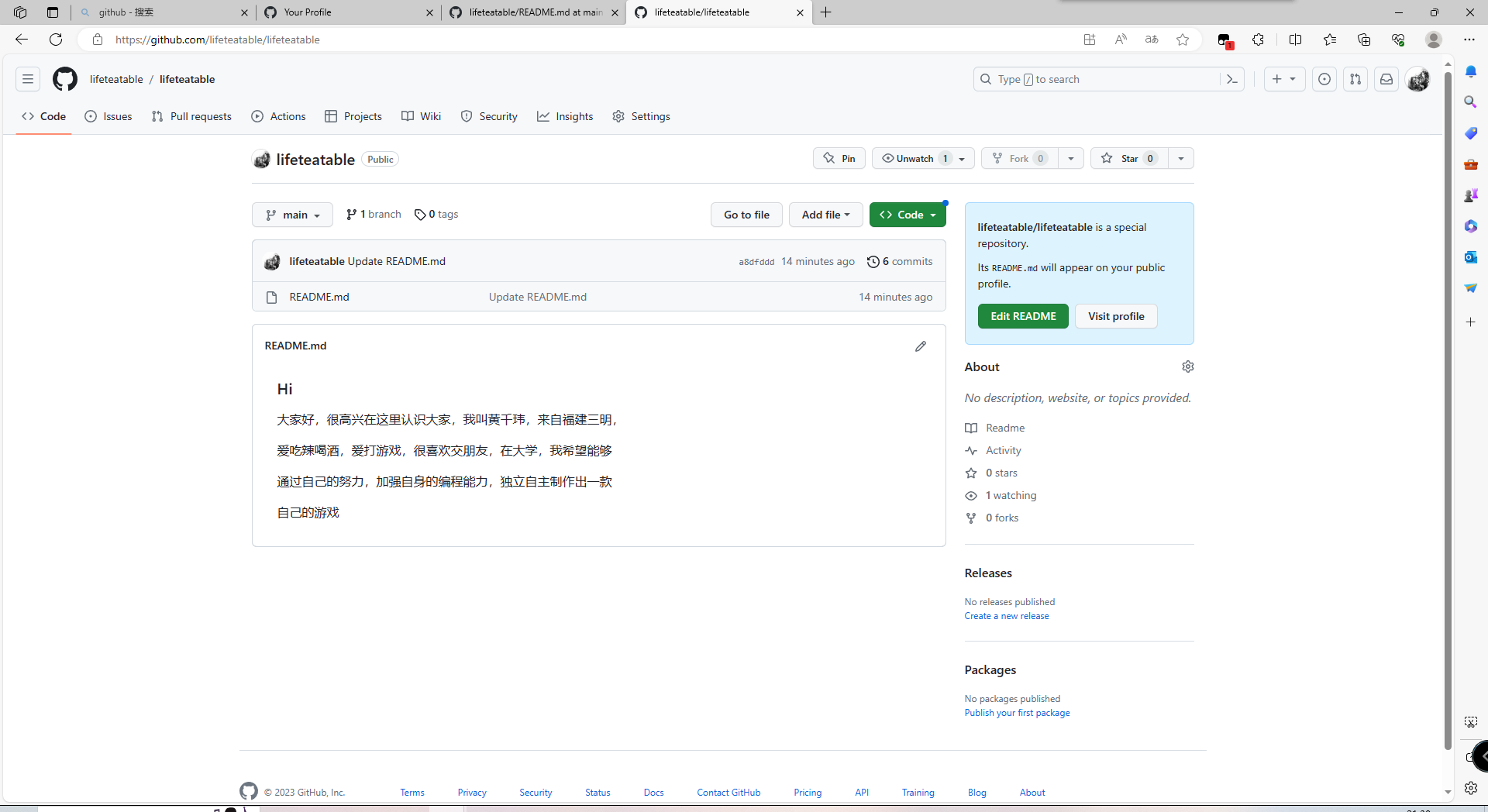Open your pull requests icon
The height and width of the screenshot is (812, 1488).
pyautogui.click(x=1355, y=78)
